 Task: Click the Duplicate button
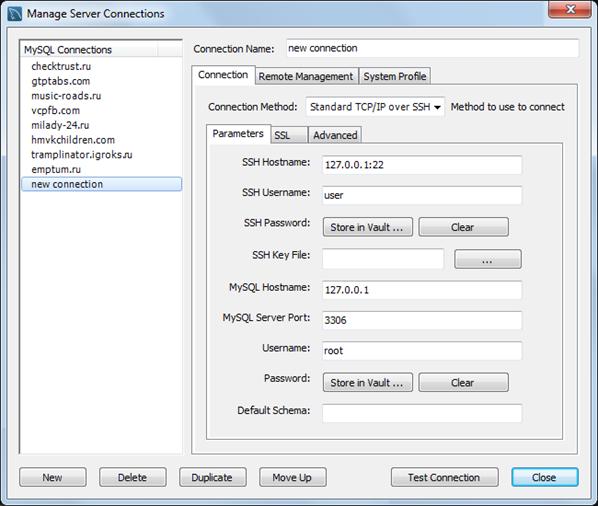[212, 477]
